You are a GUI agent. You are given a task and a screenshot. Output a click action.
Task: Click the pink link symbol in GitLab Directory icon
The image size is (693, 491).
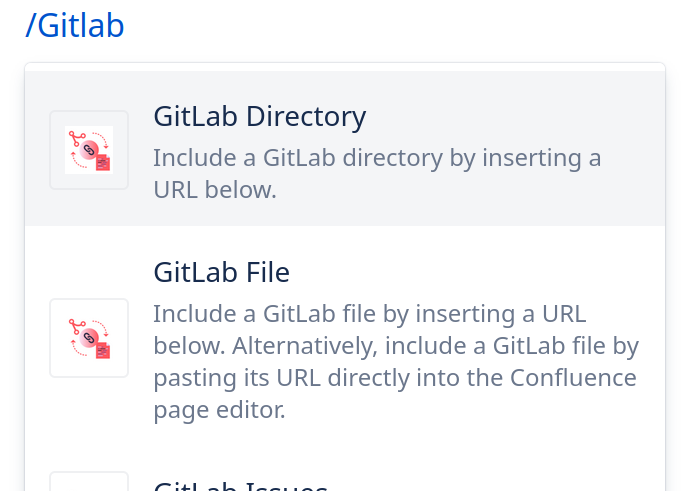click(x=88, y=150)
